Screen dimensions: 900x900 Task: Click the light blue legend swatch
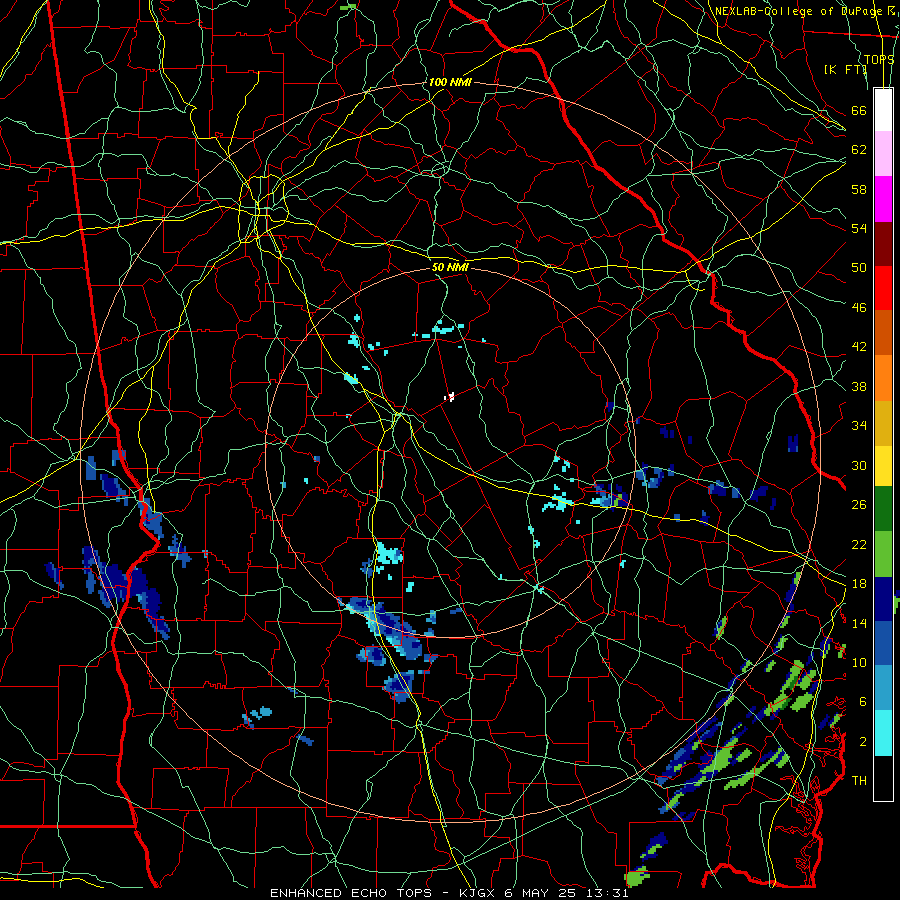click(x=883, y=688)
